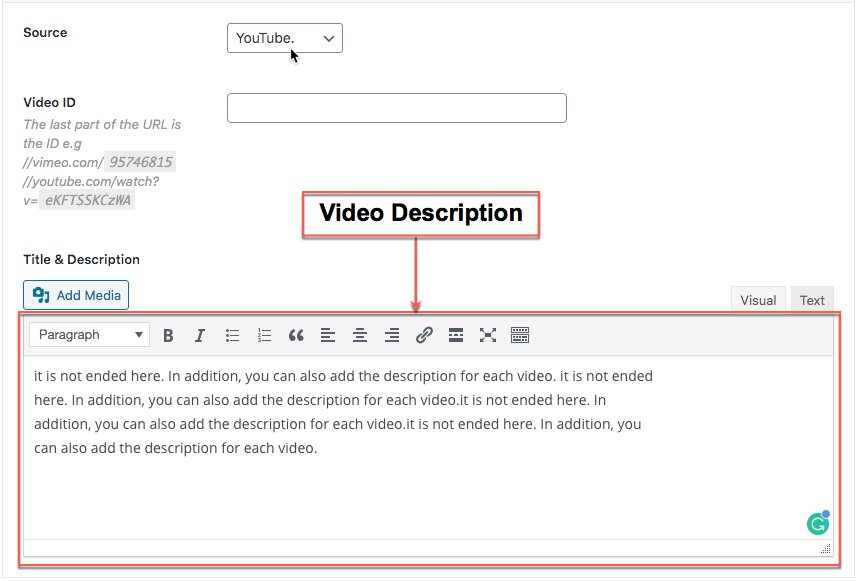Align text left
This screenshot has width=858, height=581.
pos(328,335)
